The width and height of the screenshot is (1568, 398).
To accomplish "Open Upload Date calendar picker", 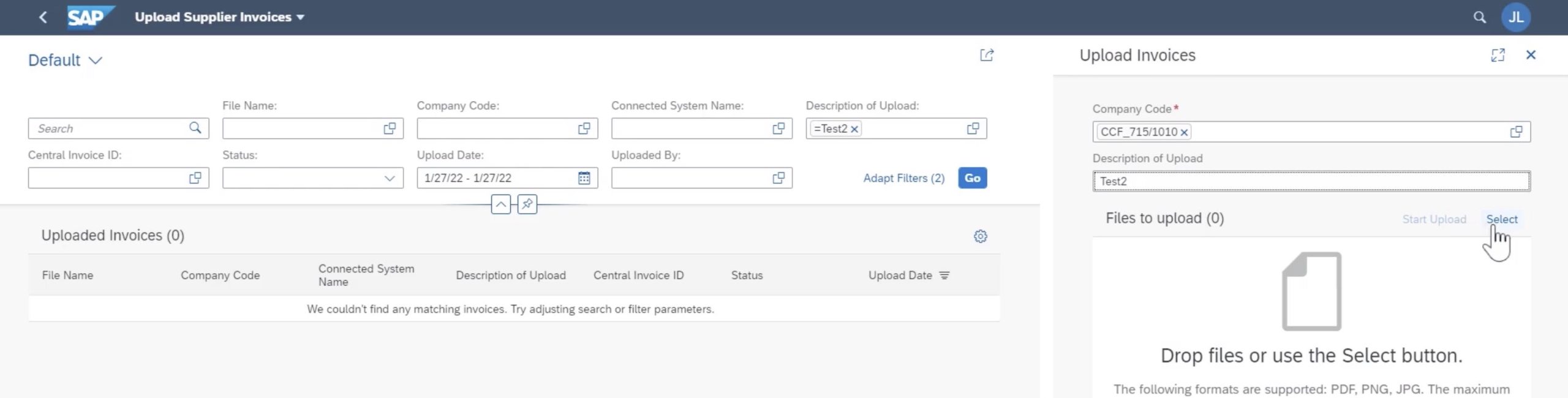I will 584,178.
